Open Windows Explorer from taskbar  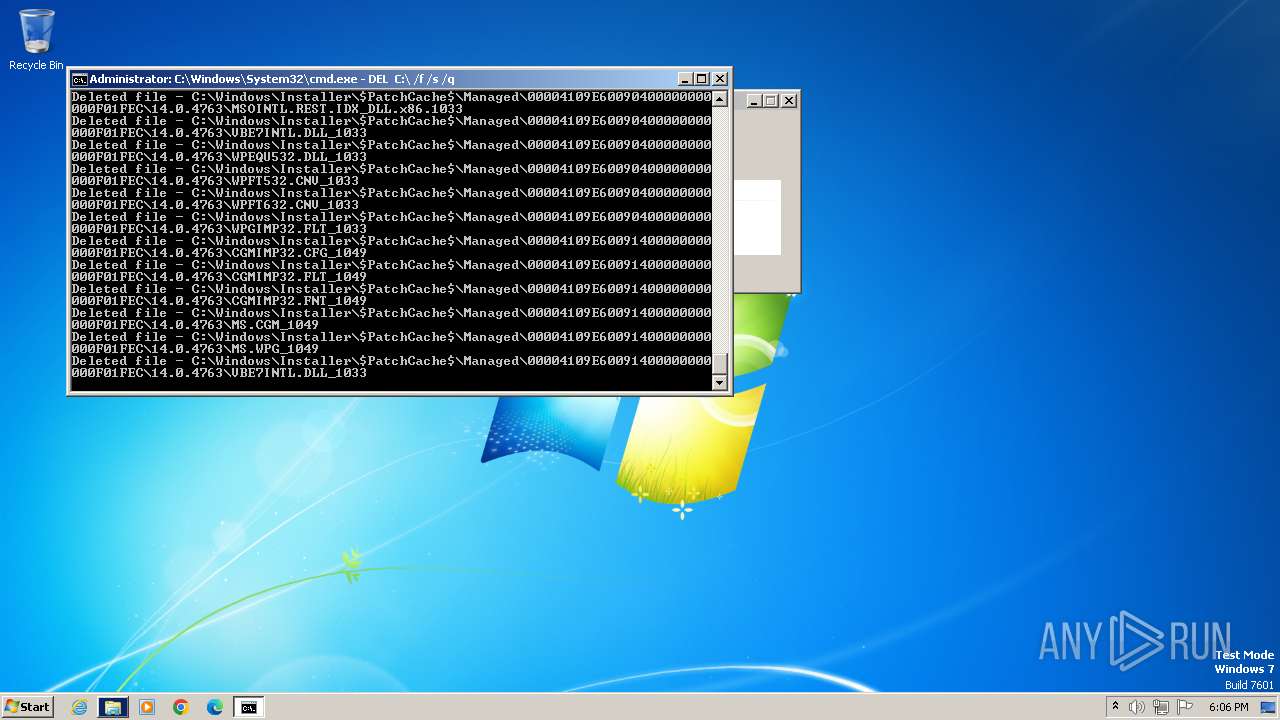(x=113, y=707)
